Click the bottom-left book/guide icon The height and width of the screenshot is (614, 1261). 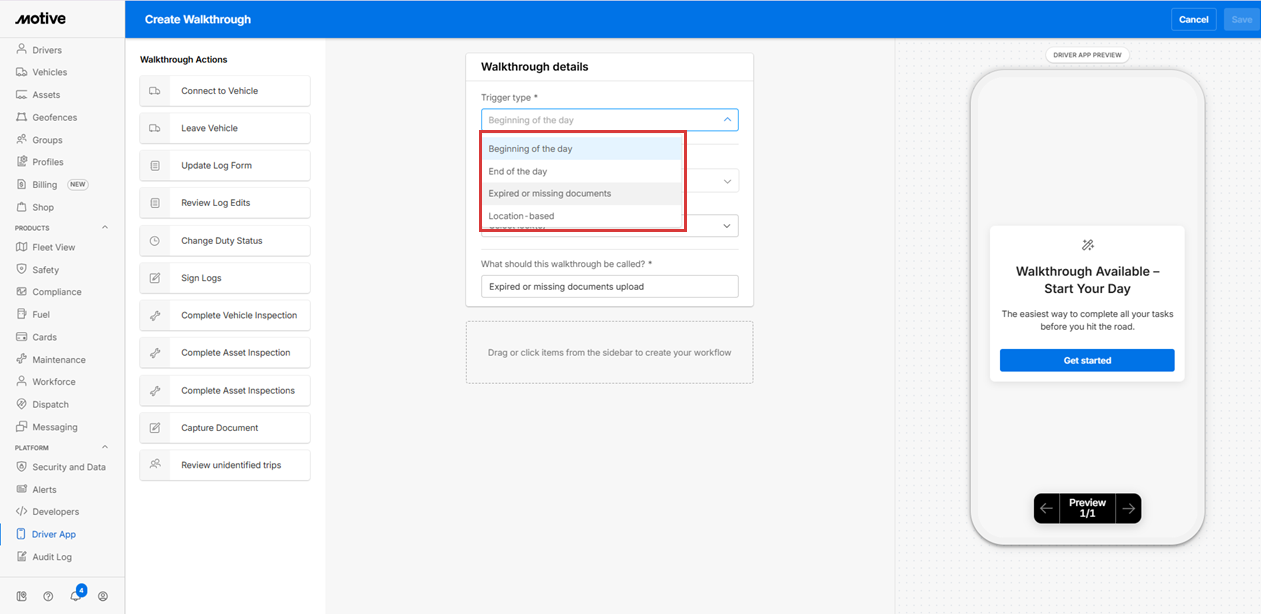click(21, 596)
